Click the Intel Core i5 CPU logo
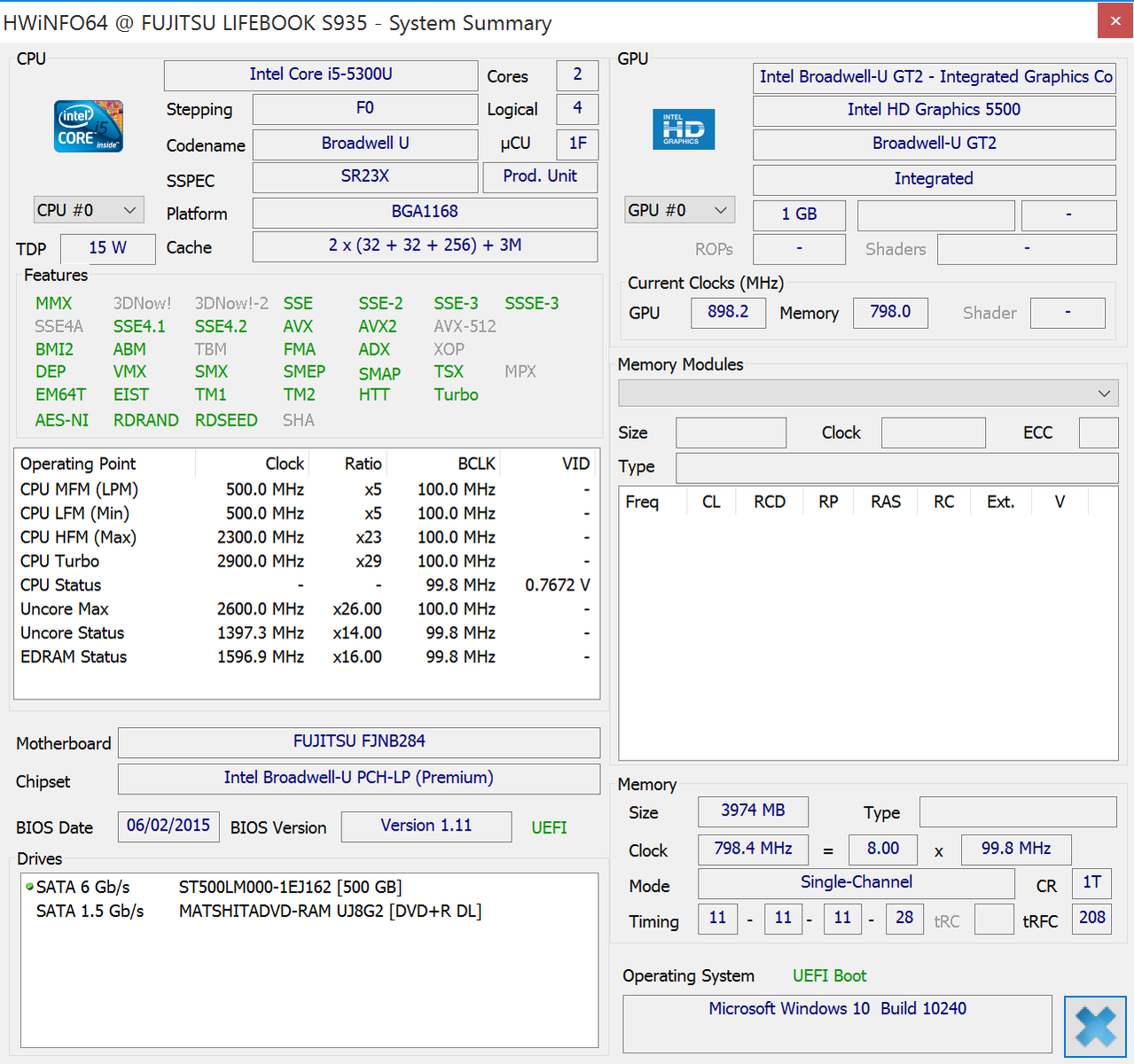The width and height of the screenshot is (1134, 1064). (x=89, y=126)
